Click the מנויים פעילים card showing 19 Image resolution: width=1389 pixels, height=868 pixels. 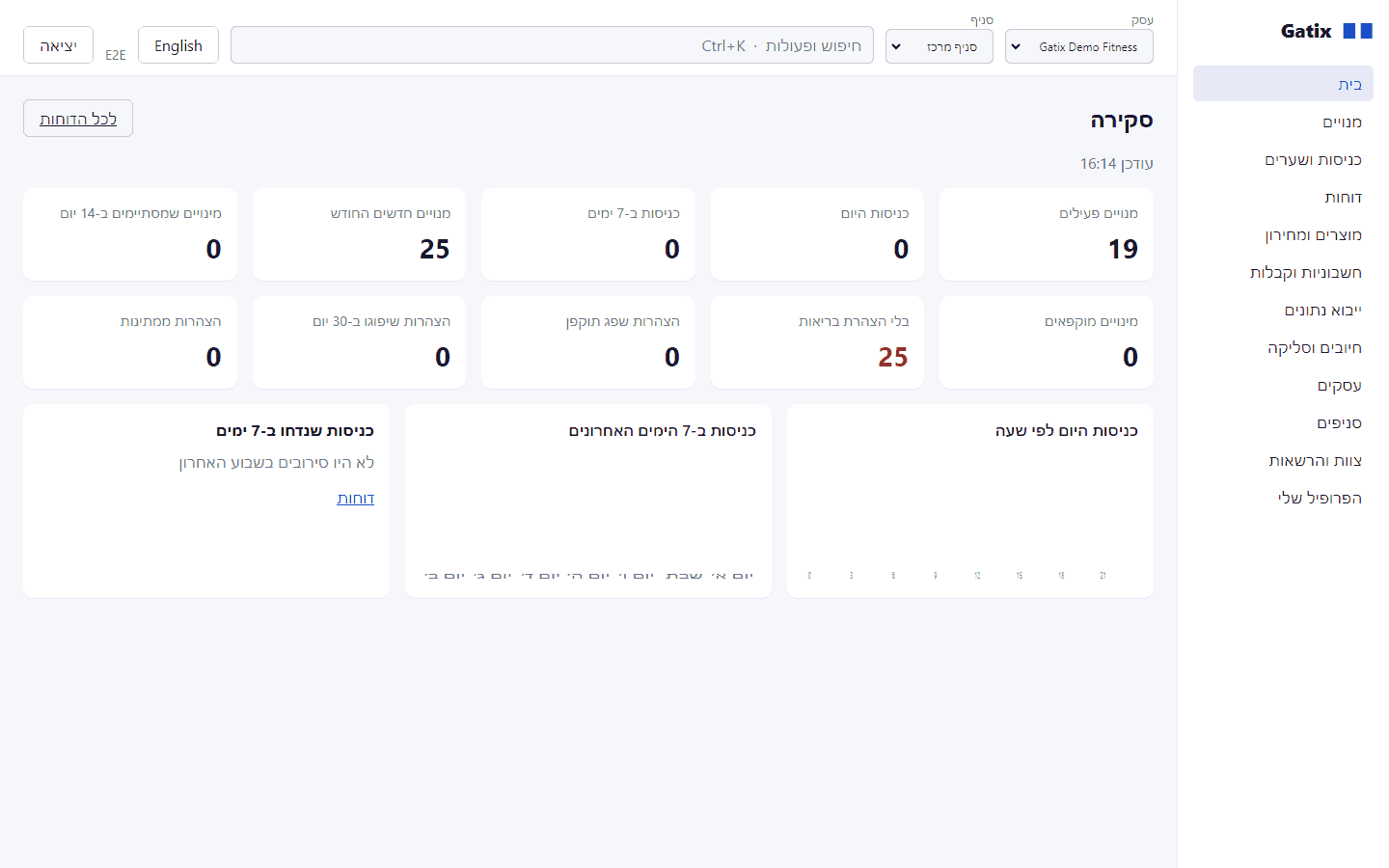coord(1047,234)
